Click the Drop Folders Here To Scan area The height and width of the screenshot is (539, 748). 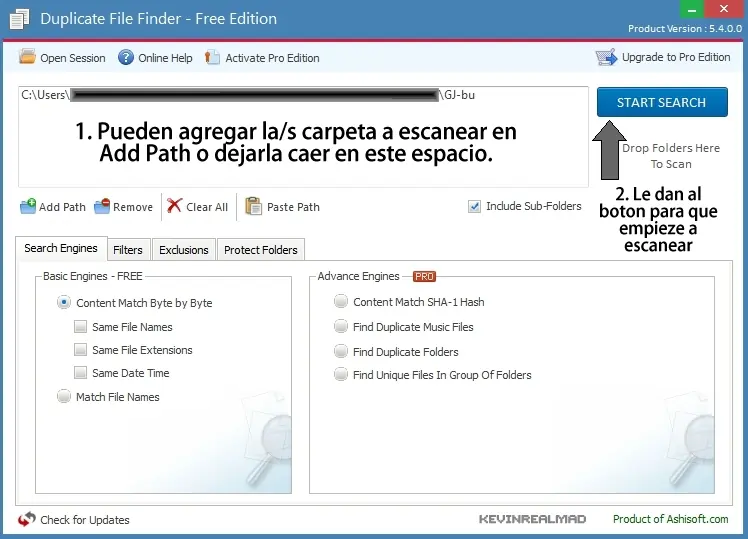click(x=671, y=156)
